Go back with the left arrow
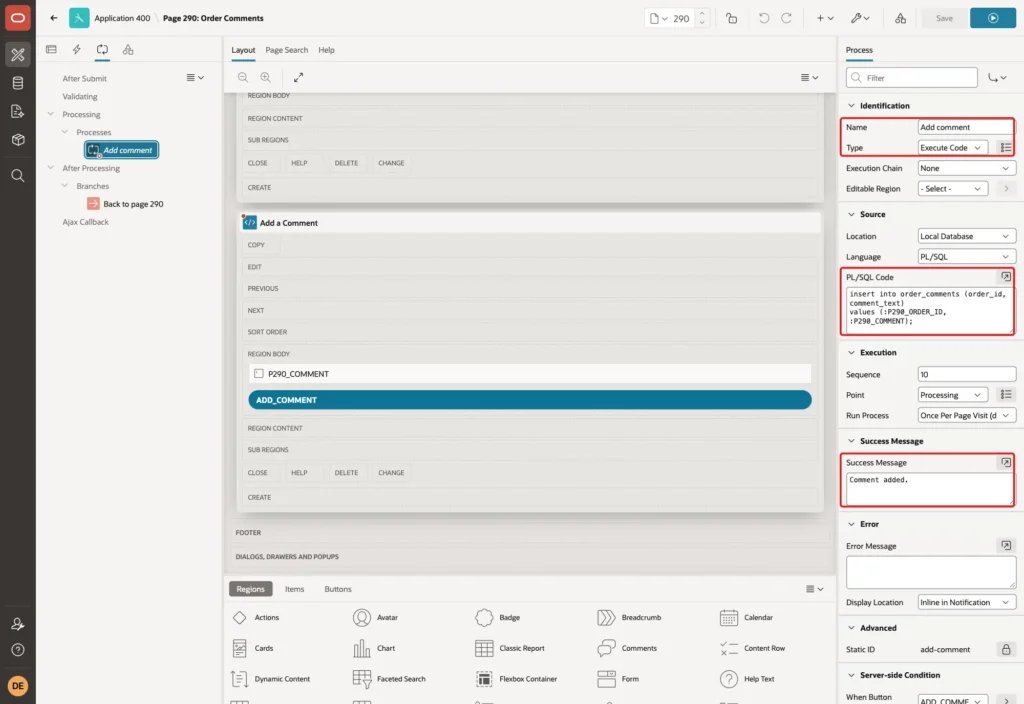This screenshot has width=1024, height=704. (x=54, y=18)
